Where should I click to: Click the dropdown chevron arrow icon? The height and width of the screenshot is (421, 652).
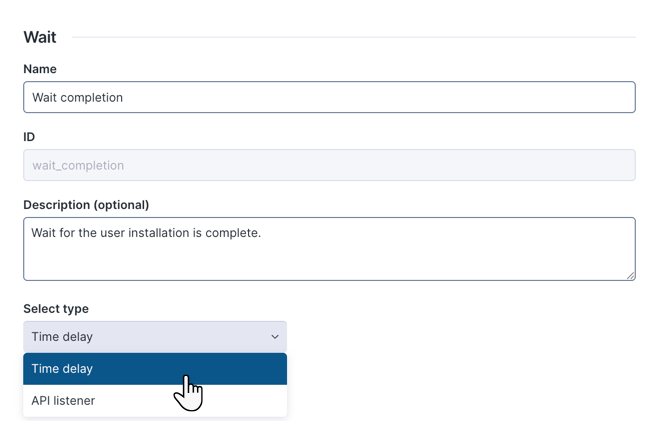275,337
